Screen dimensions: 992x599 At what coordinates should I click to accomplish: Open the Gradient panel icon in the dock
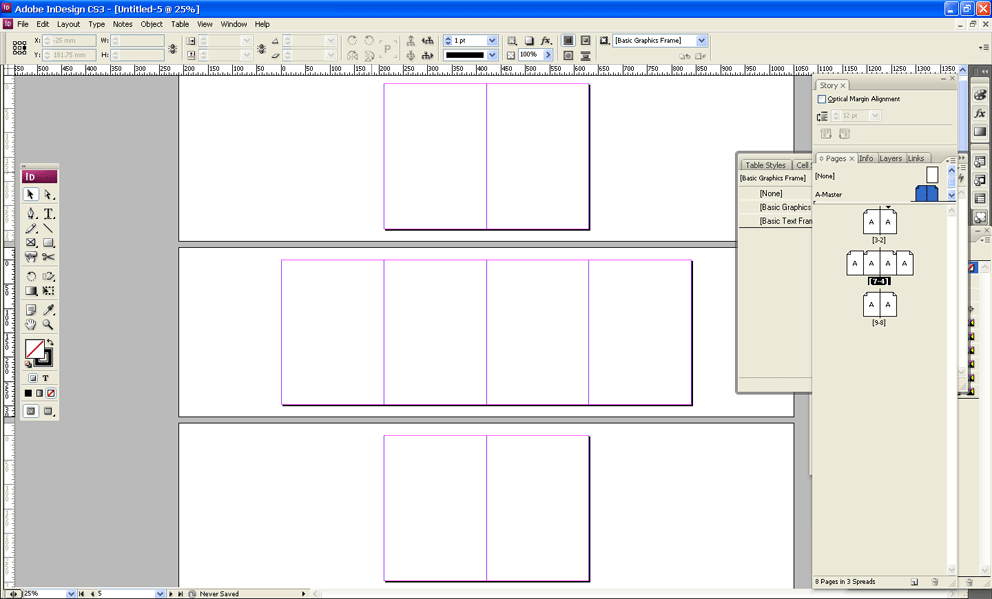(980, 132)
